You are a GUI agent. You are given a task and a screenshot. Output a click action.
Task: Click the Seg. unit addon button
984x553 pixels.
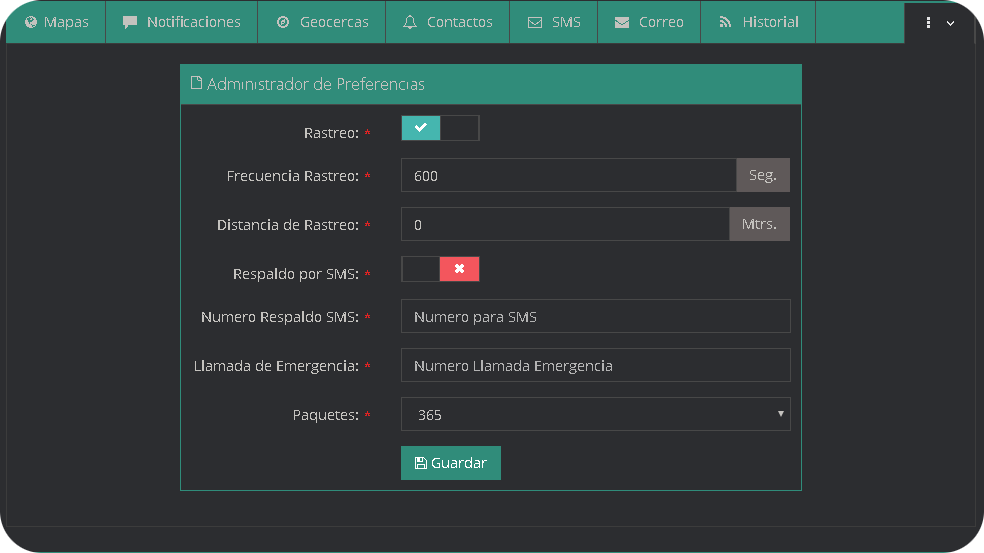(763, 175)
